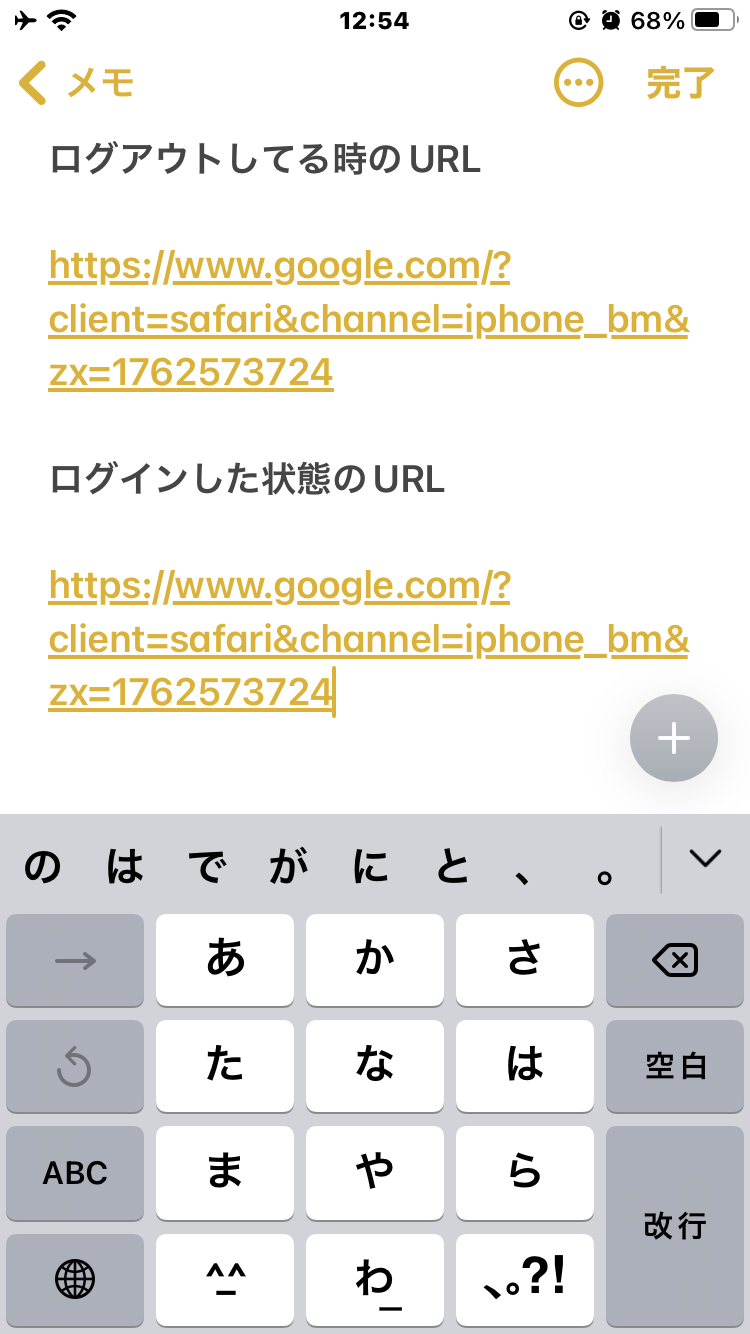750x1334 pixels.
Task: Tap the は key on keyboard grid
Action: click(x=525, y=1066)
